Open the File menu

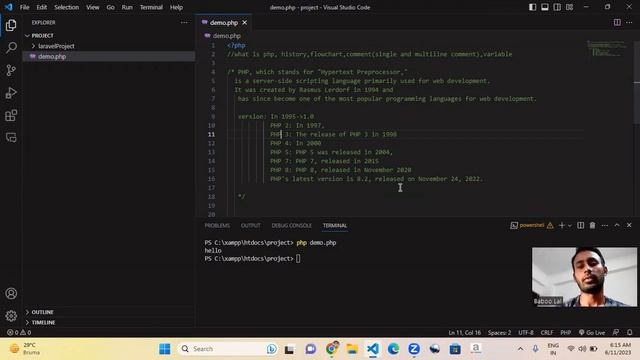(x=24, y=7)
